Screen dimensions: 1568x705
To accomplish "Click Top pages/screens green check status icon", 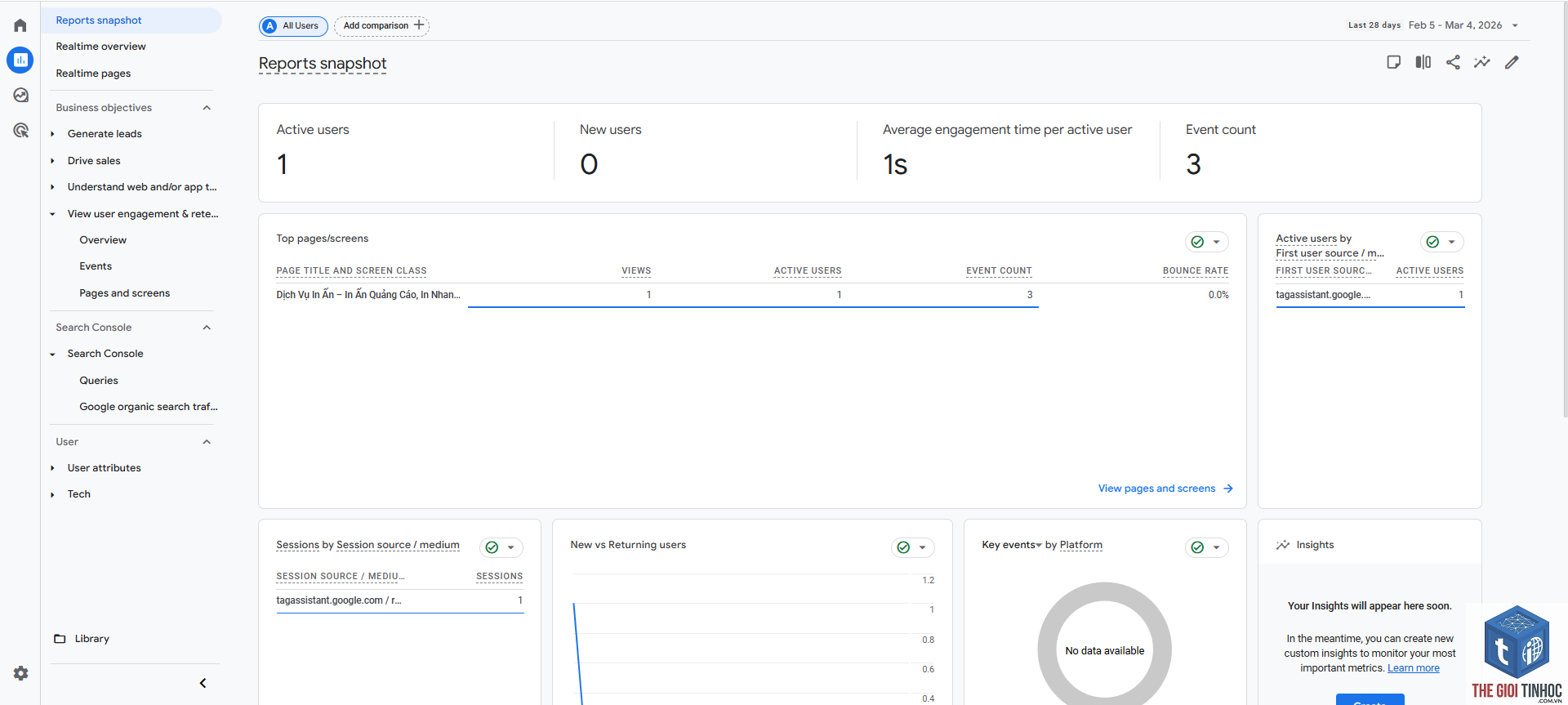I will (1197, 242).
